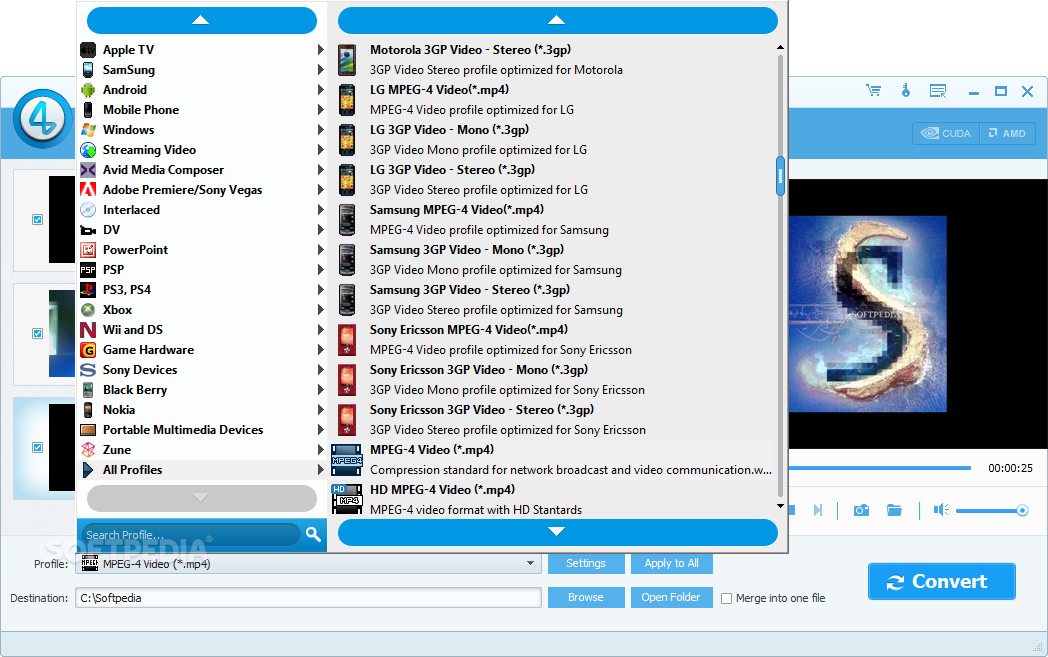Expand the Mobile Phone submenu arrow
The image size is (1048, 657).
click(321, 110)
